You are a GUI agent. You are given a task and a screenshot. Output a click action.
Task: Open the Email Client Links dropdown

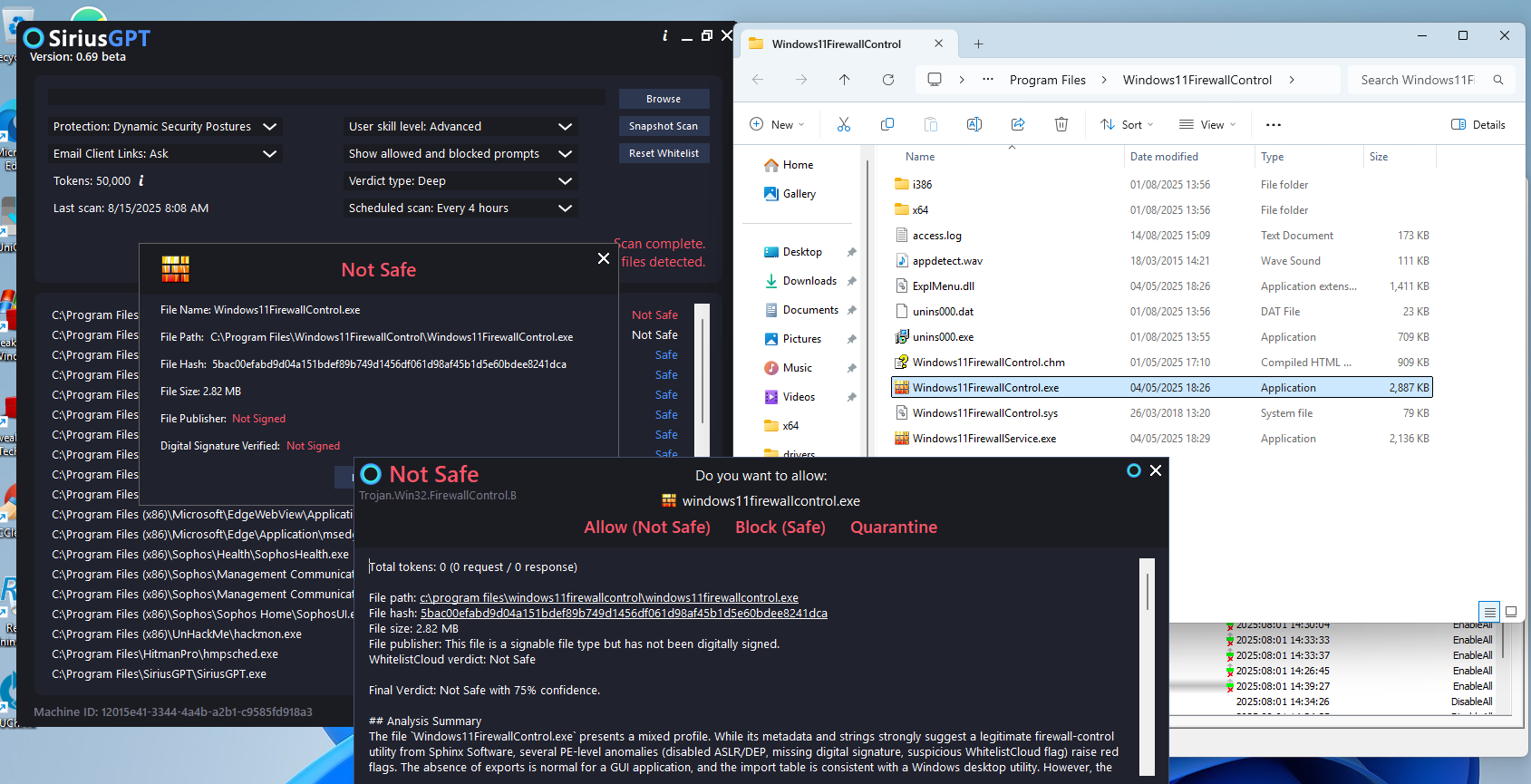tap(165, 154)
